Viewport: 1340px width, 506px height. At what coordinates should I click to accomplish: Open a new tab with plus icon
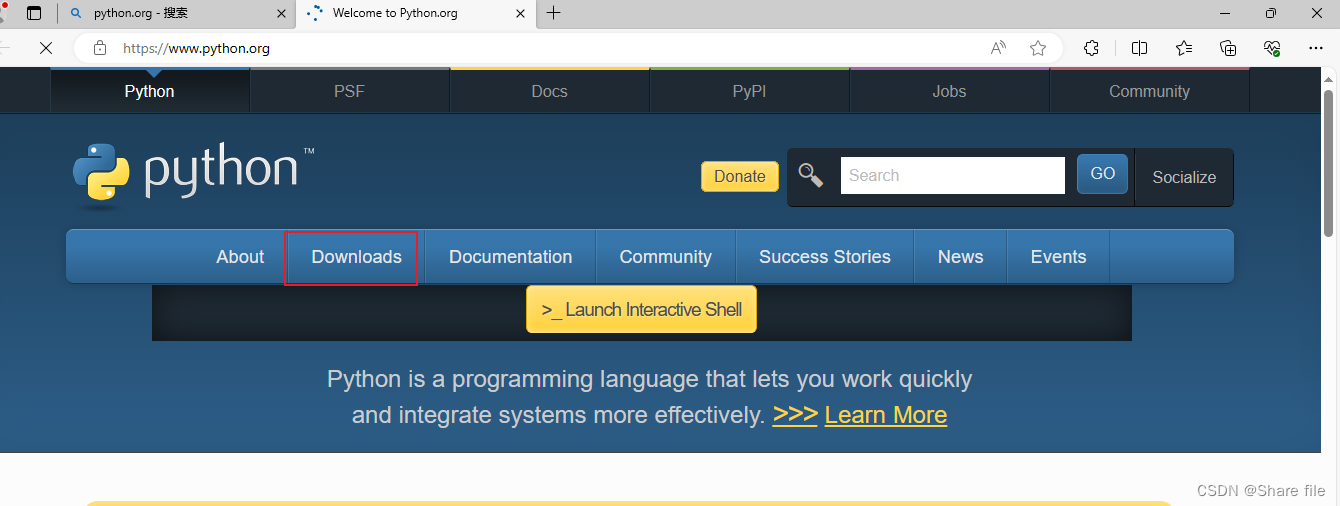(x=553, y=13)
